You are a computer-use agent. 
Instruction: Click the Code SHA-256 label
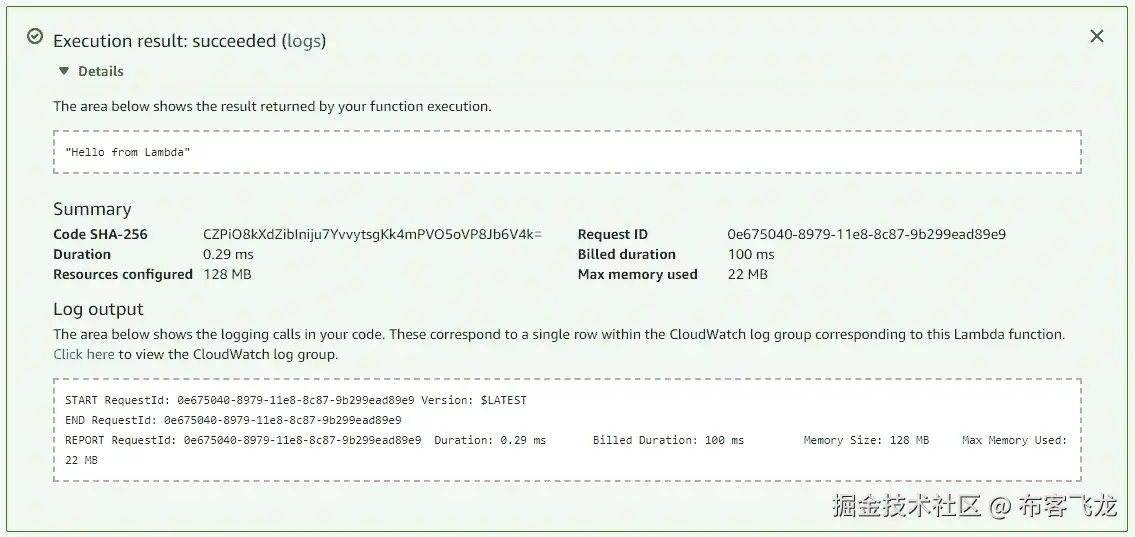[100, 234]
